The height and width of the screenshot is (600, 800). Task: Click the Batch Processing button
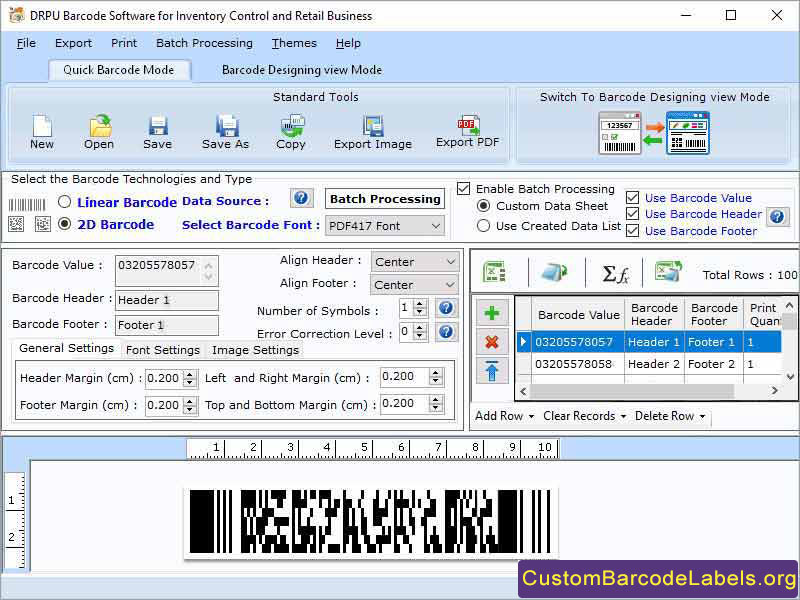[x=384, y=199]
